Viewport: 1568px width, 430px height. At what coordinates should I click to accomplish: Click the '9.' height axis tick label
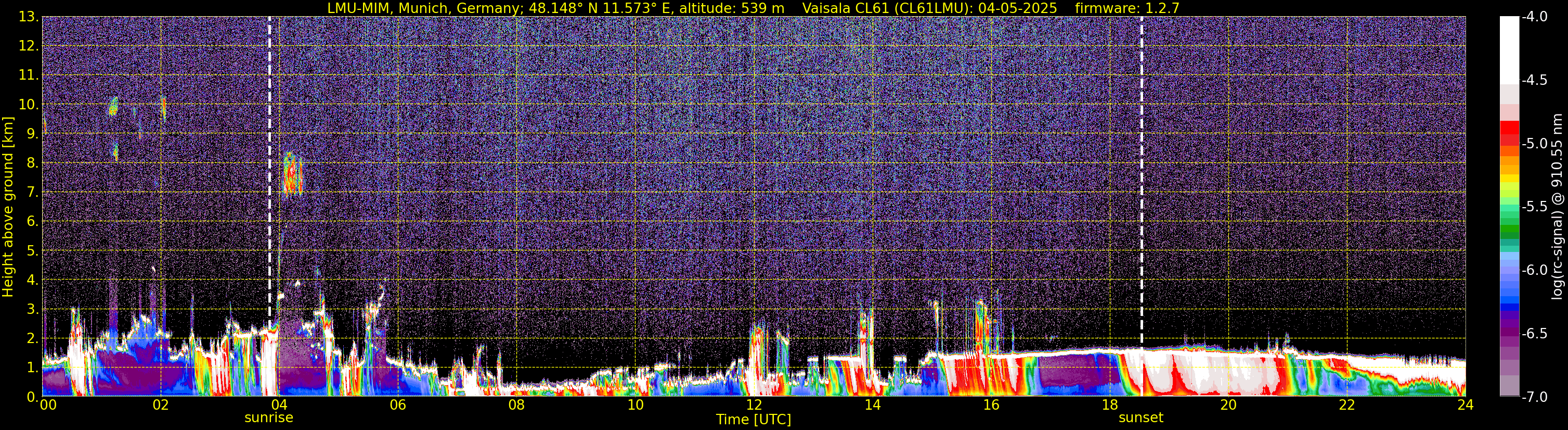click(x=33, y=133)
